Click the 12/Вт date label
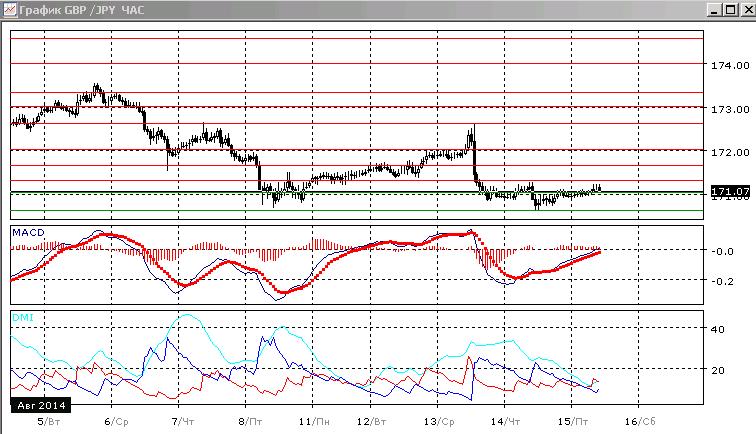 371,422
